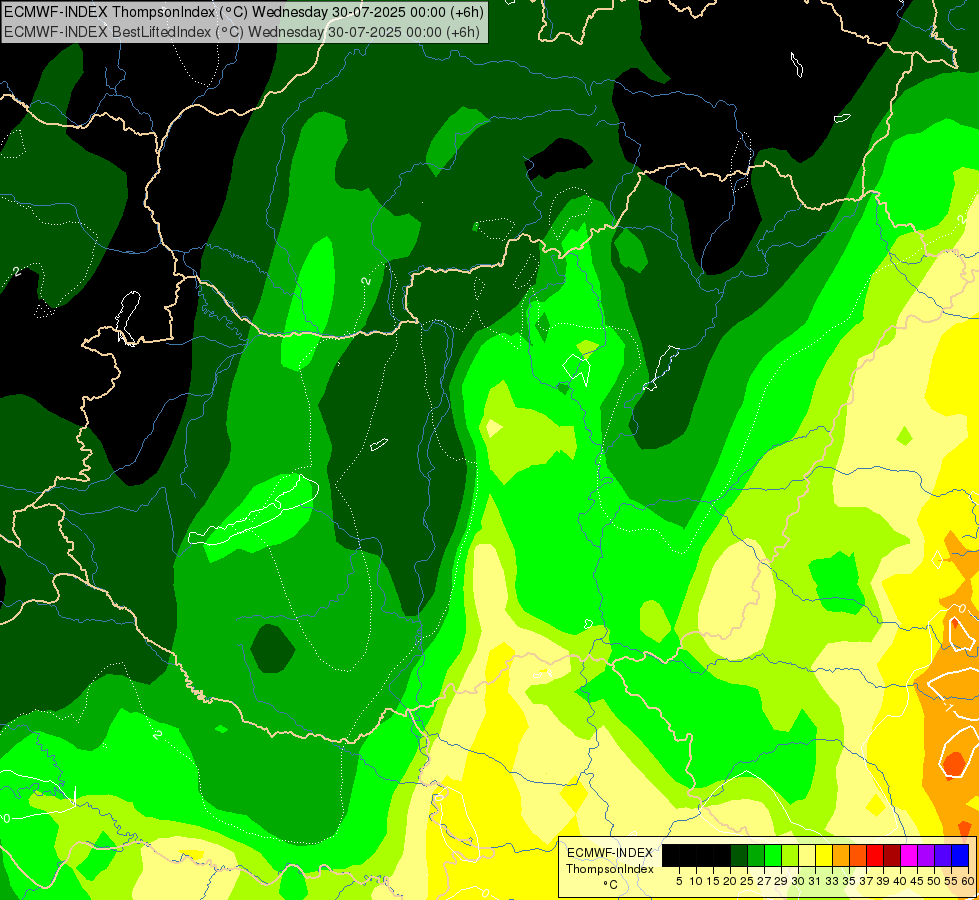Image resolution: width=979 pixels, height=900 pixels.
Task: Click the blue 55–60 legend swatch
Action: [960, 855]
